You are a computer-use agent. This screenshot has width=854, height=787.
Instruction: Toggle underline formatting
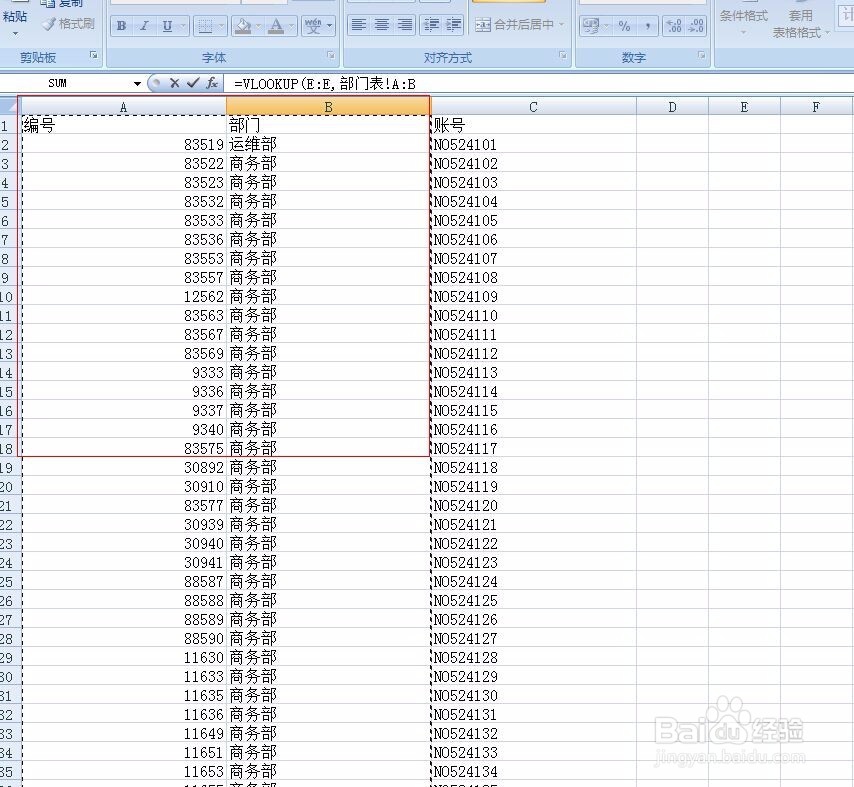tap(167, 26)
